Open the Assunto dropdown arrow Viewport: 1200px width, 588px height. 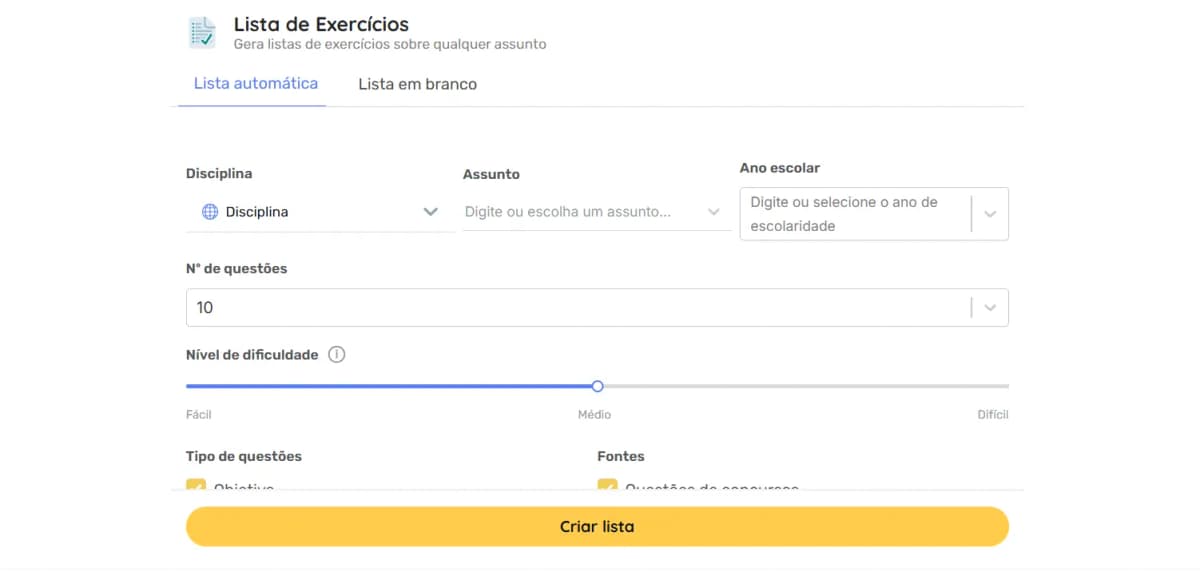pyautogui.click(x=714, y=212)
